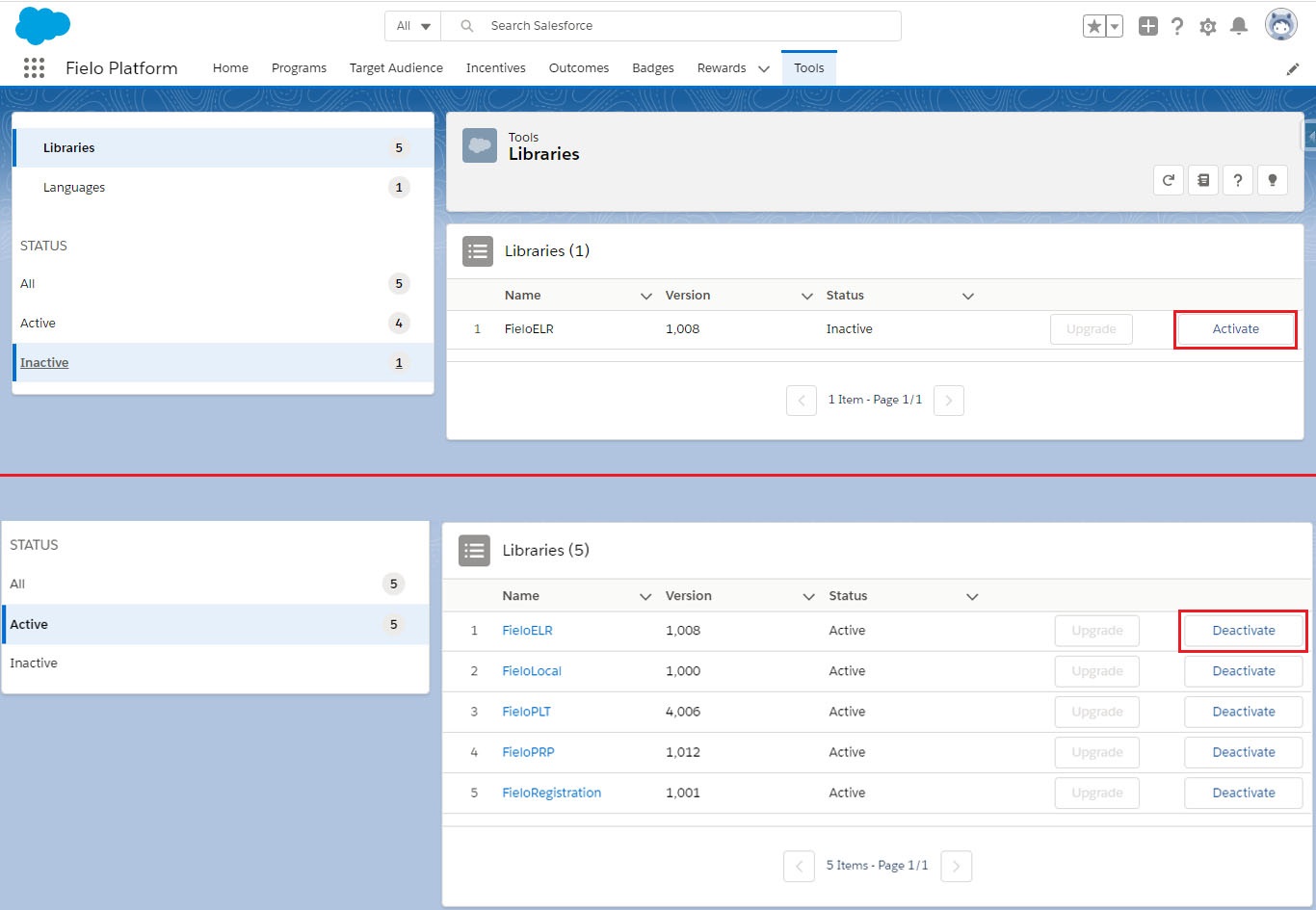The width and height of the screenshot is (1316, 910).
Task: Deactivate the FieloELR library
Action: 1244,631
